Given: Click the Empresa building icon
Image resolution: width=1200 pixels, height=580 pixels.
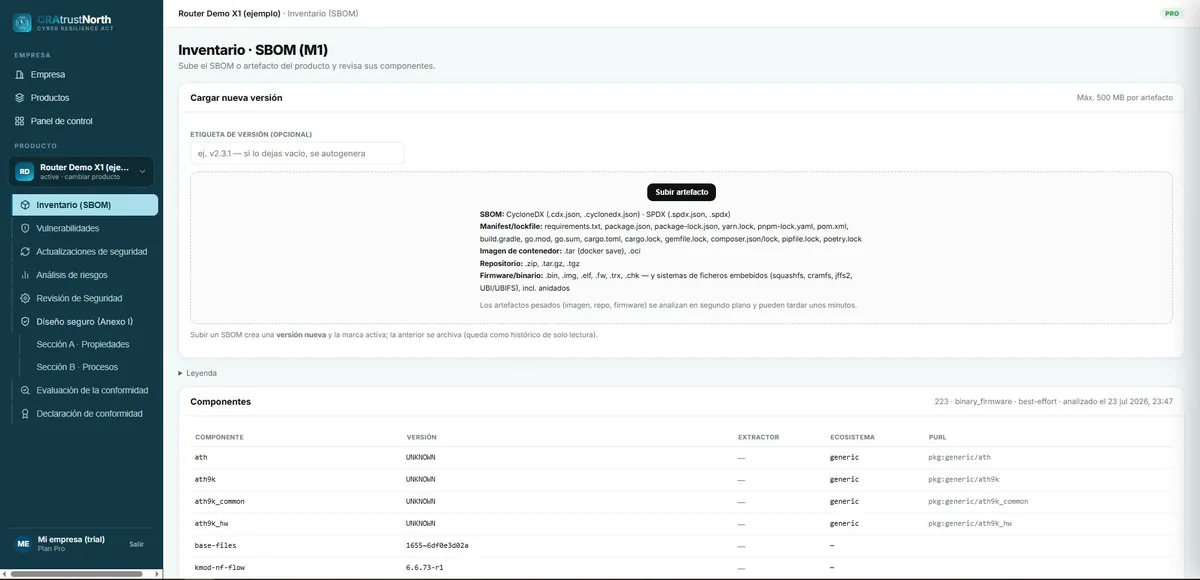Looking at the screenshot, I should [20, 75].
